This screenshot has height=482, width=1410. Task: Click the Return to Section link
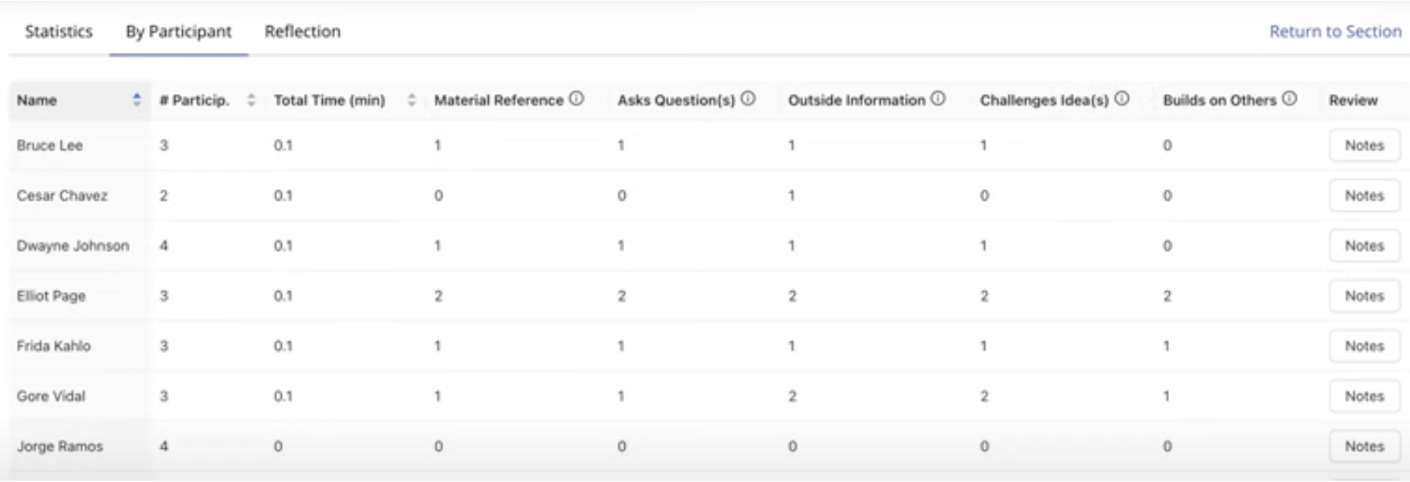click(x=1335, y=32)
